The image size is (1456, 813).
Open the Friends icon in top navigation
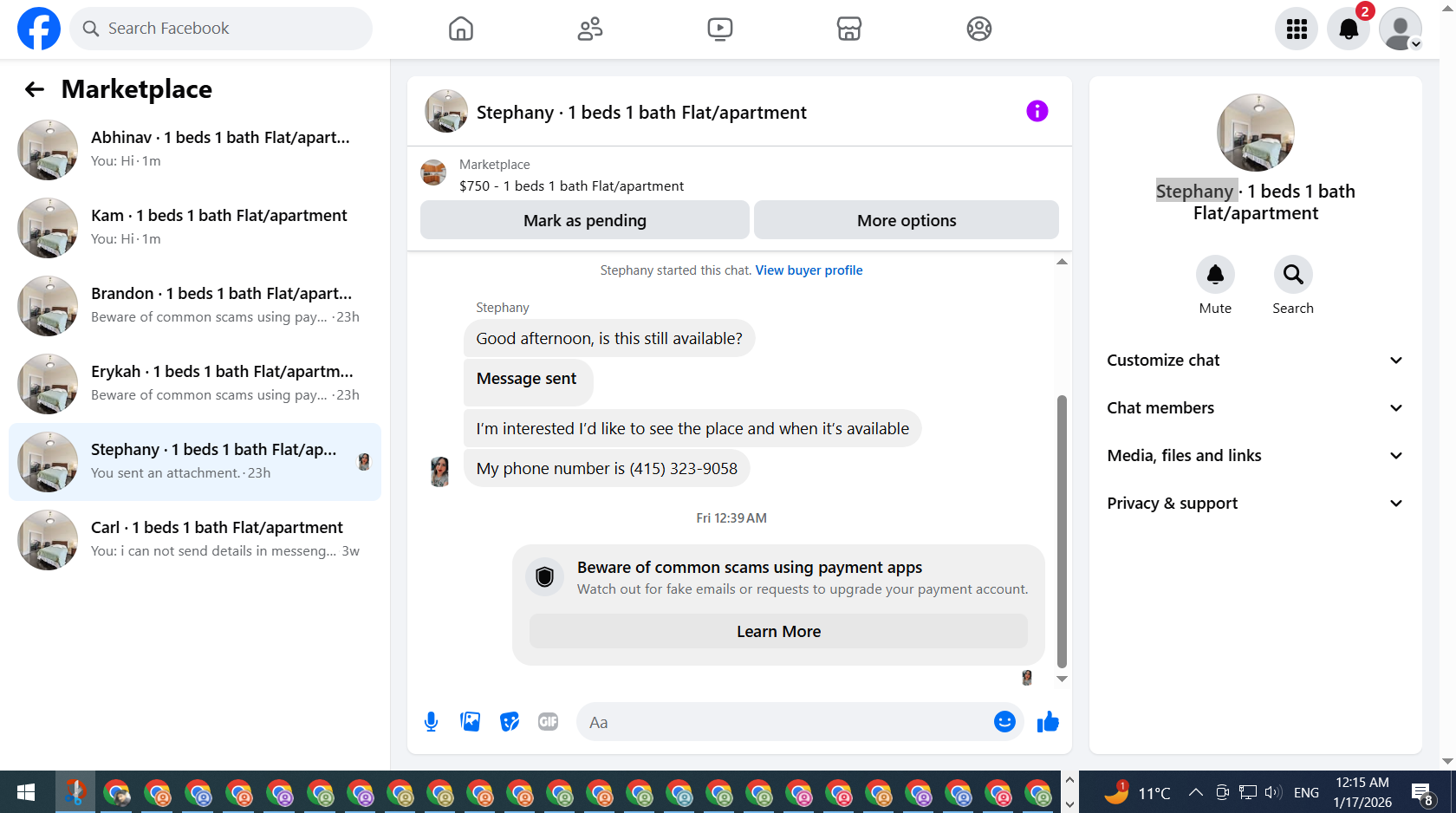pos(590,29)
